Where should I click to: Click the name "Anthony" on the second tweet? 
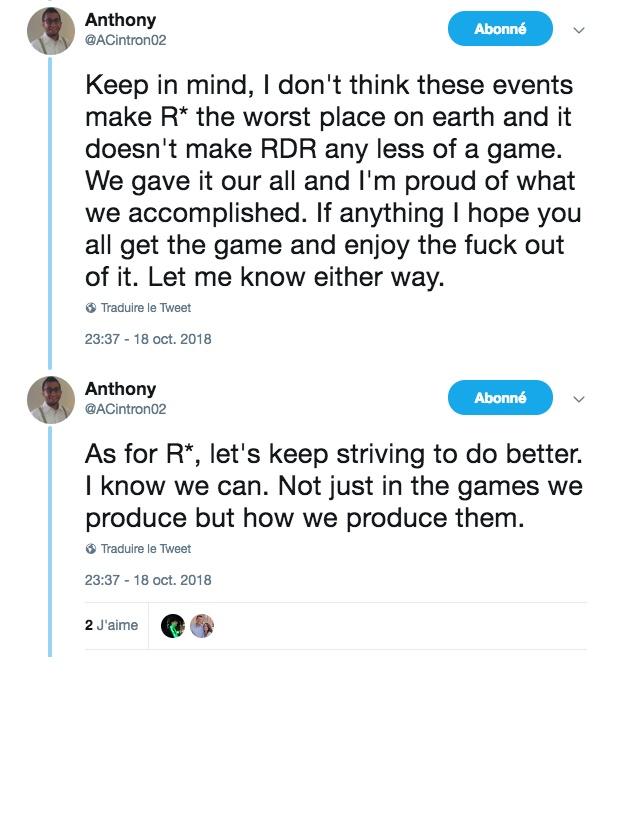point(120,389)
